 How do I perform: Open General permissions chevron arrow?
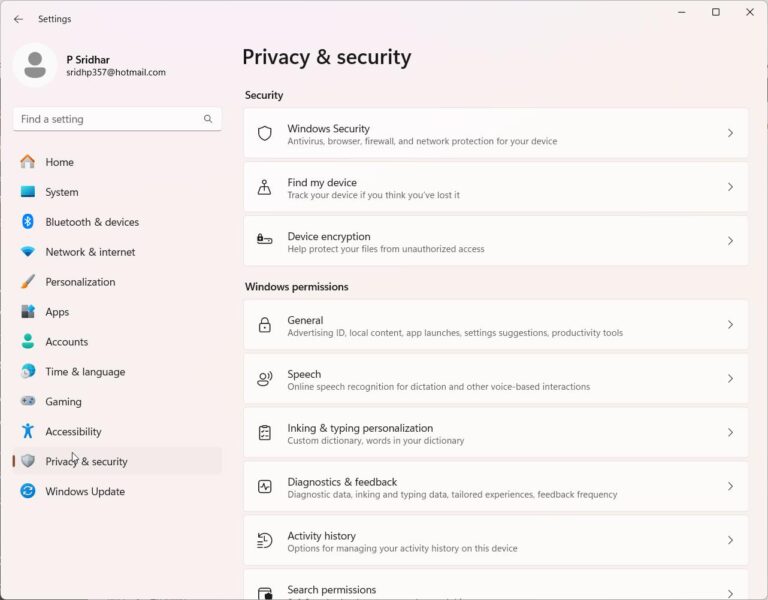click(x=730, y=325)
